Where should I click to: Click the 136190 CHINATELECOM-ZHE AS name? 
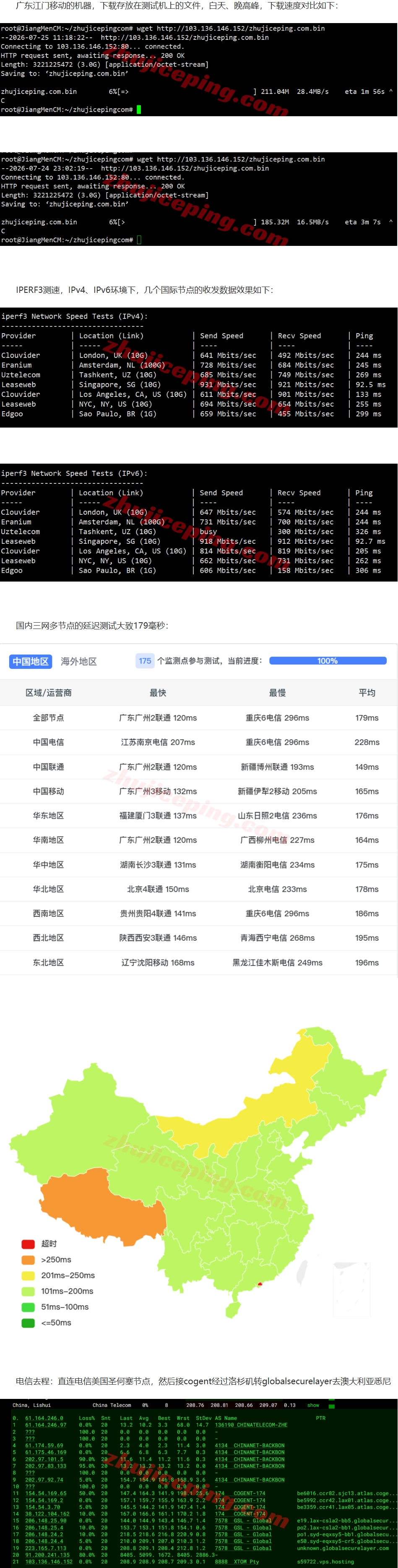251,1425
